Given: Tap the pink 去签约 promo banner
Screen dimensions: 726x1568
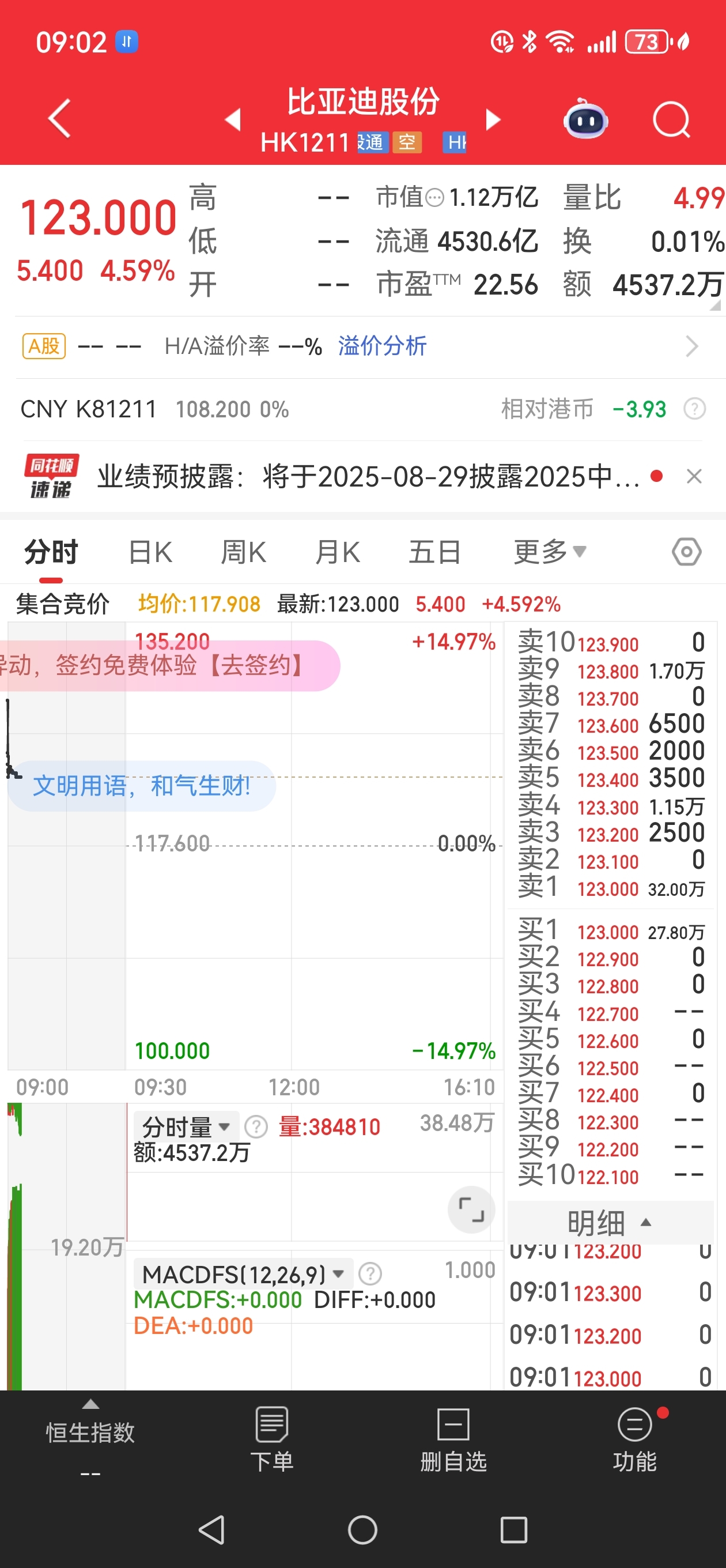Looking at the screenshot, I should pos(169,665).
